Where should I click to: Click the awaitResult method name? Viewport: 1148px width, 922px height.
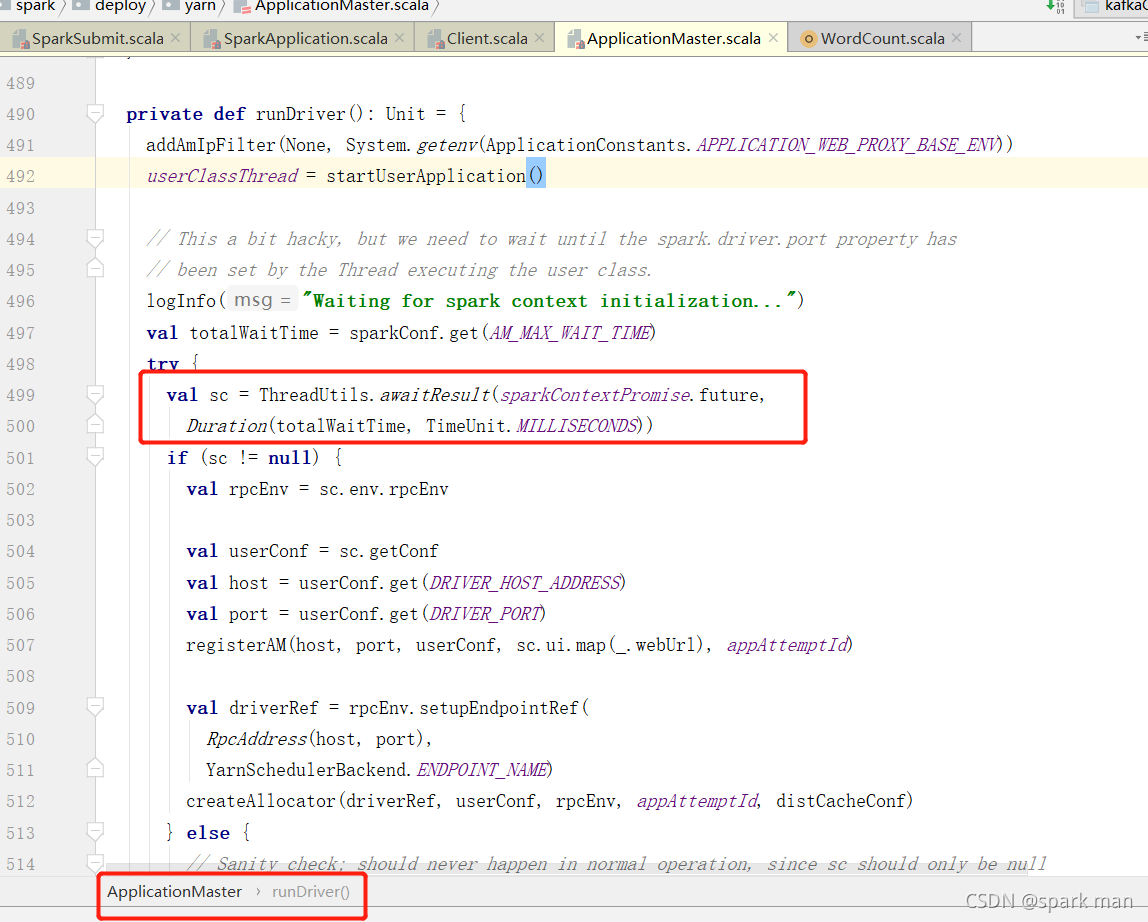pyautogui.click(x=435, y=395)
